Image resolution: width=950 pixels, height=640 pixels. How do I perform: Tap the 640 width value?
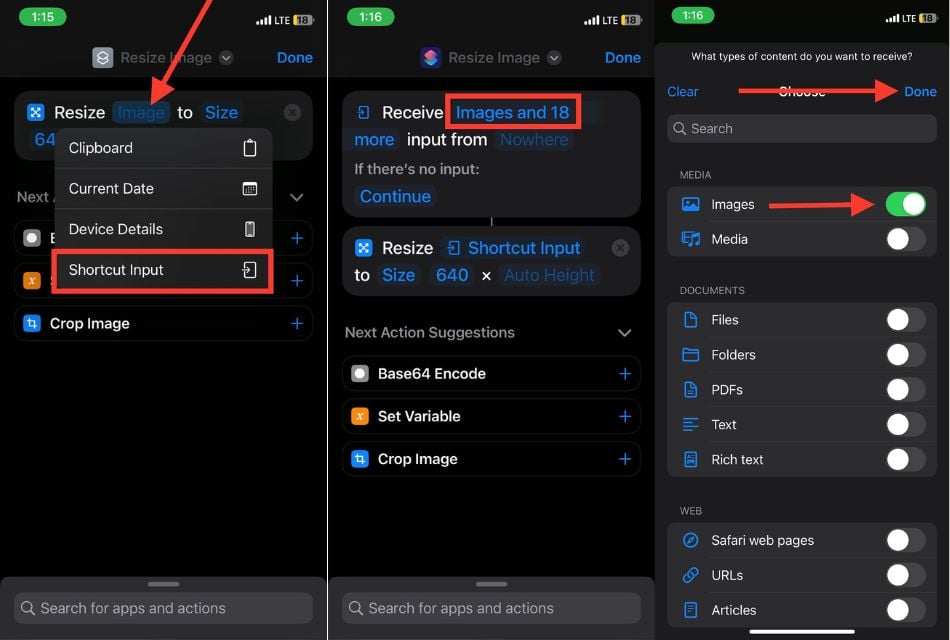(x=452, y=275)
